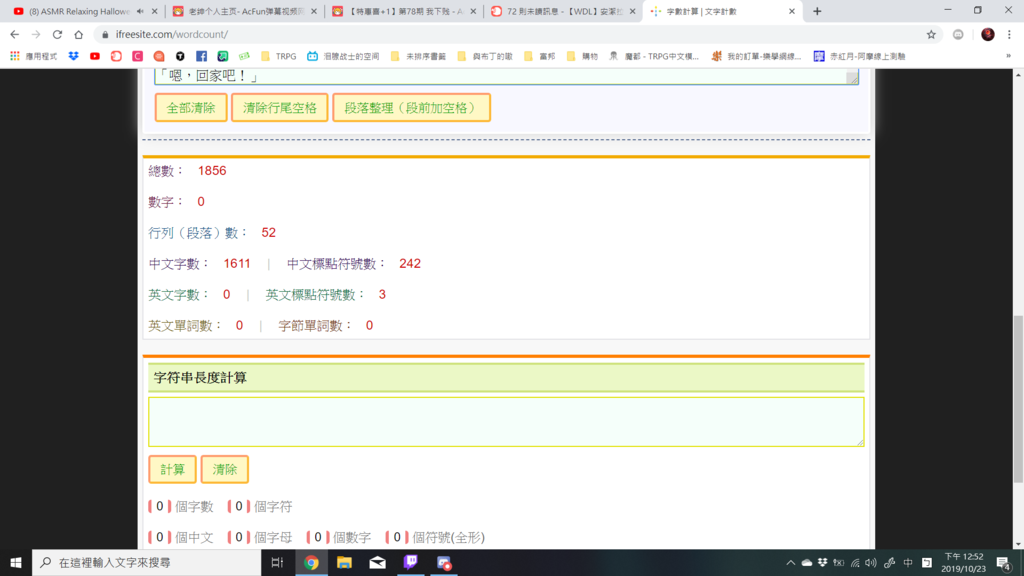The image size is (1024, 576).
Task: Click the 計算 calculate button
Action: (x=172, y=470)
